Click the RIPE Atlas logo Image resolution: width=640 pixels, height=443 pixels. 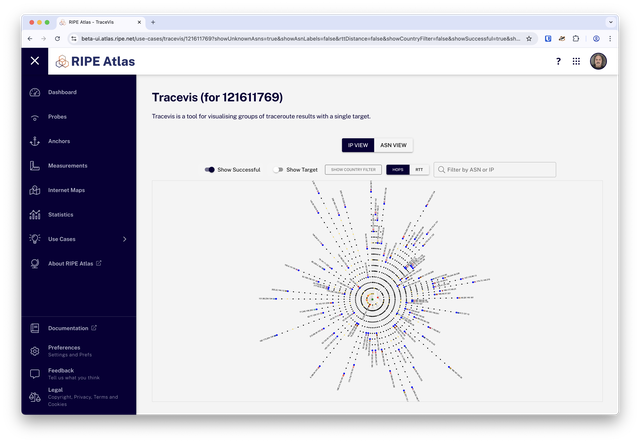pos(95,61)
